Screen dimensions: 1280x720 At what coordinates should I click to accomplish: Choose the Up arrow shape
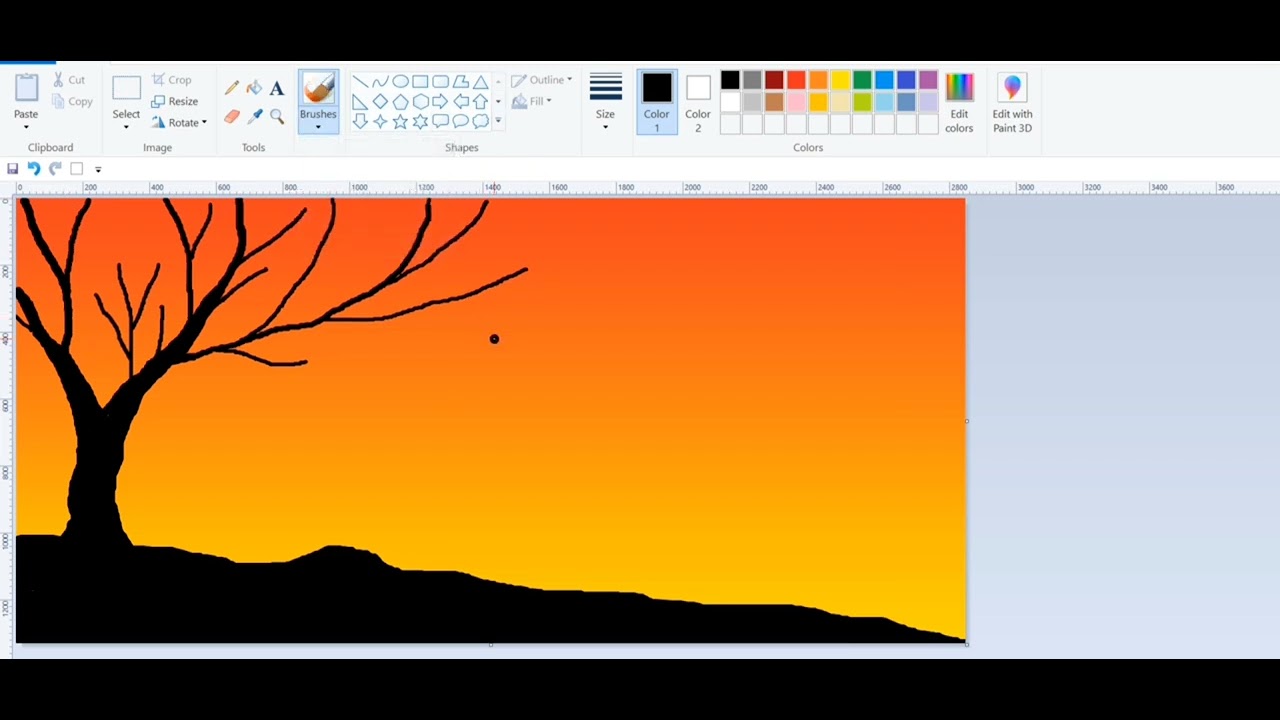480,102
